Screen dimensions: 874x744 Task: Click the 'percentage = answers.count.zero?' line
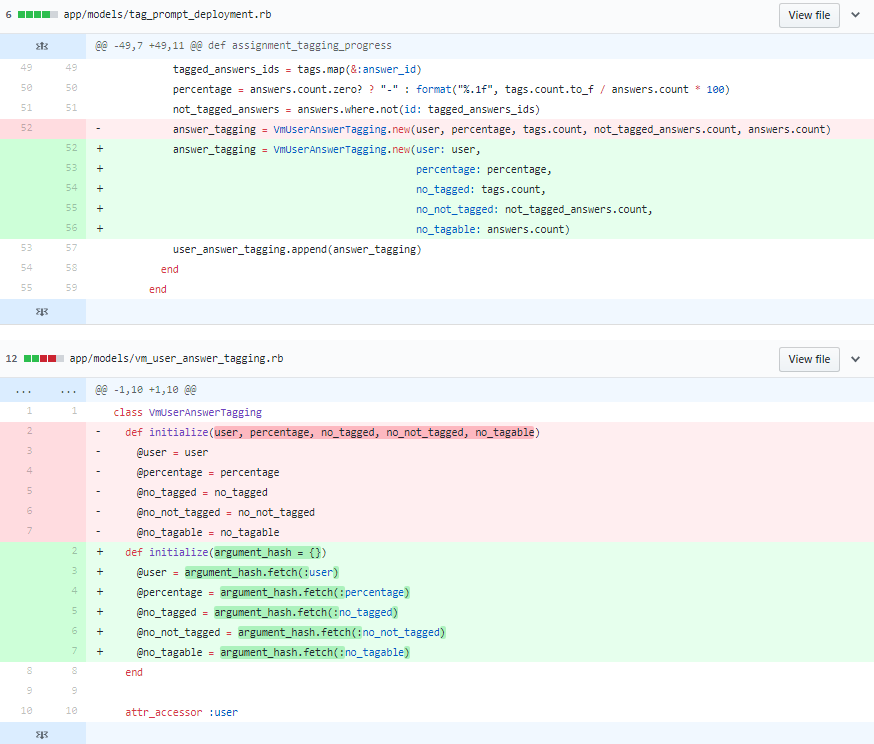[x=480, y=89]
